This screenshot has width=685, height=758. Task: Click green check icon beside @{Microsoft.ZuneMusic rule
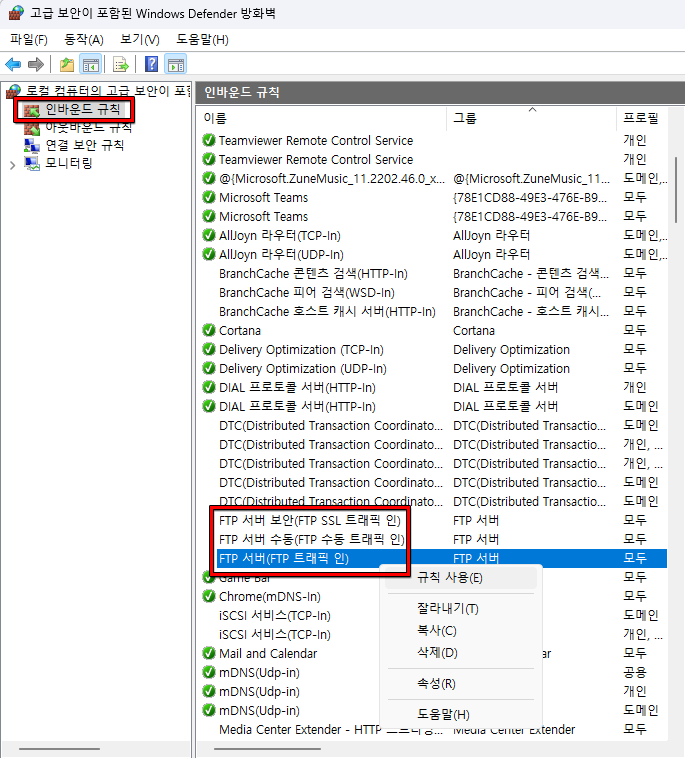tap(209, 178)
